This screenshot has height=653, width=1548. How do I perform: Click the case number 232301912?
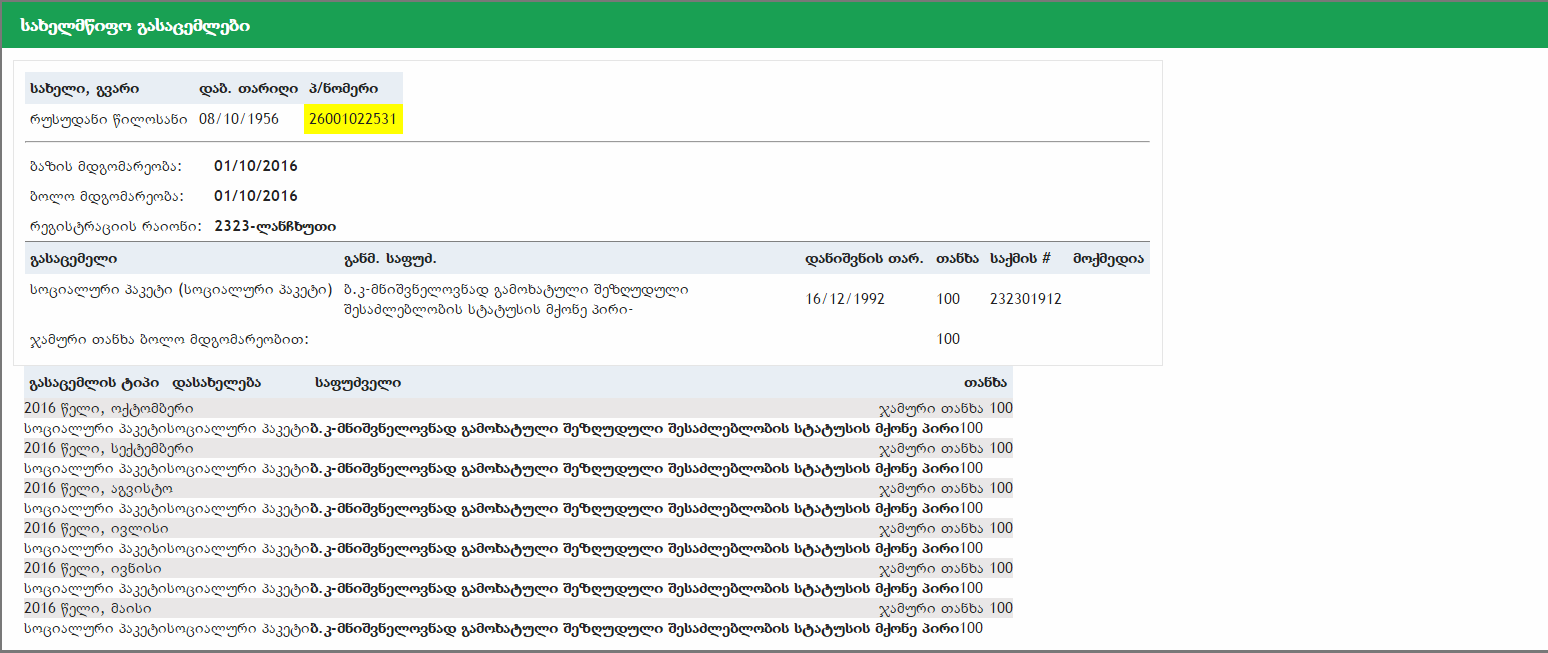pyautogui.click(x=1025, y=299)
